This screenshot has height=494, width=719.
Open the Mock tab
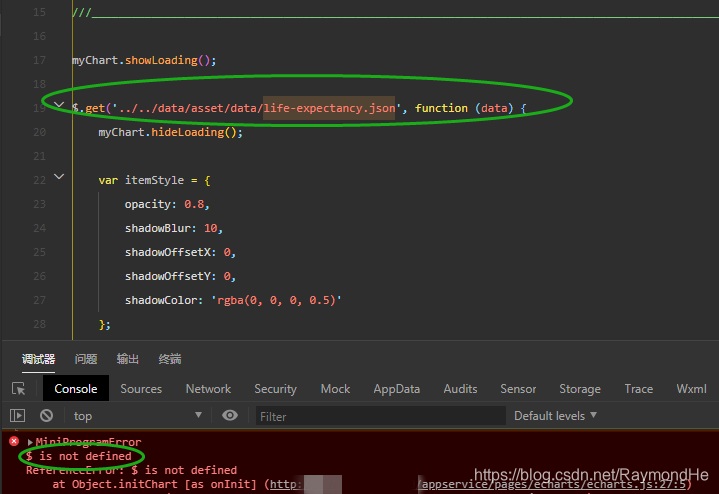[x=335, y=389]
